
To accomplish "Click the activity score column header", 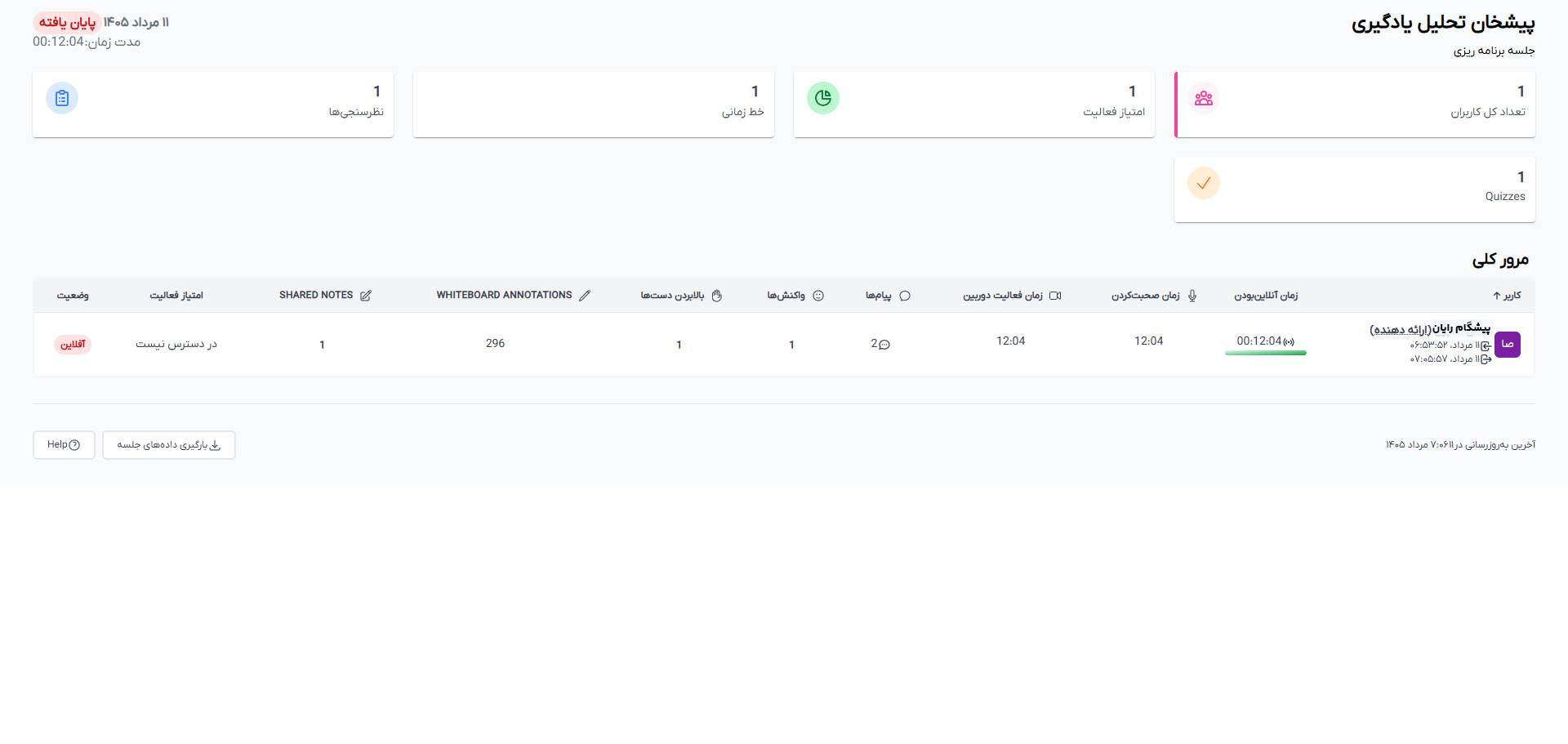I will point(176,296).
